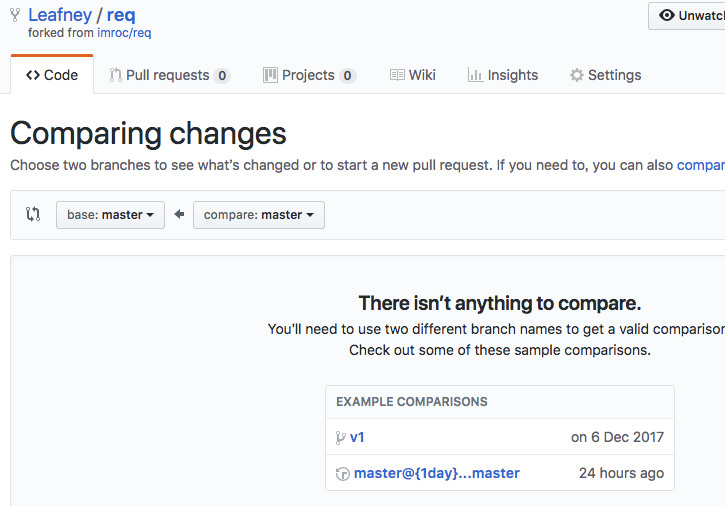Click the Projects board icon
This screenshot has width=725, height=506.
click(270, 75)
